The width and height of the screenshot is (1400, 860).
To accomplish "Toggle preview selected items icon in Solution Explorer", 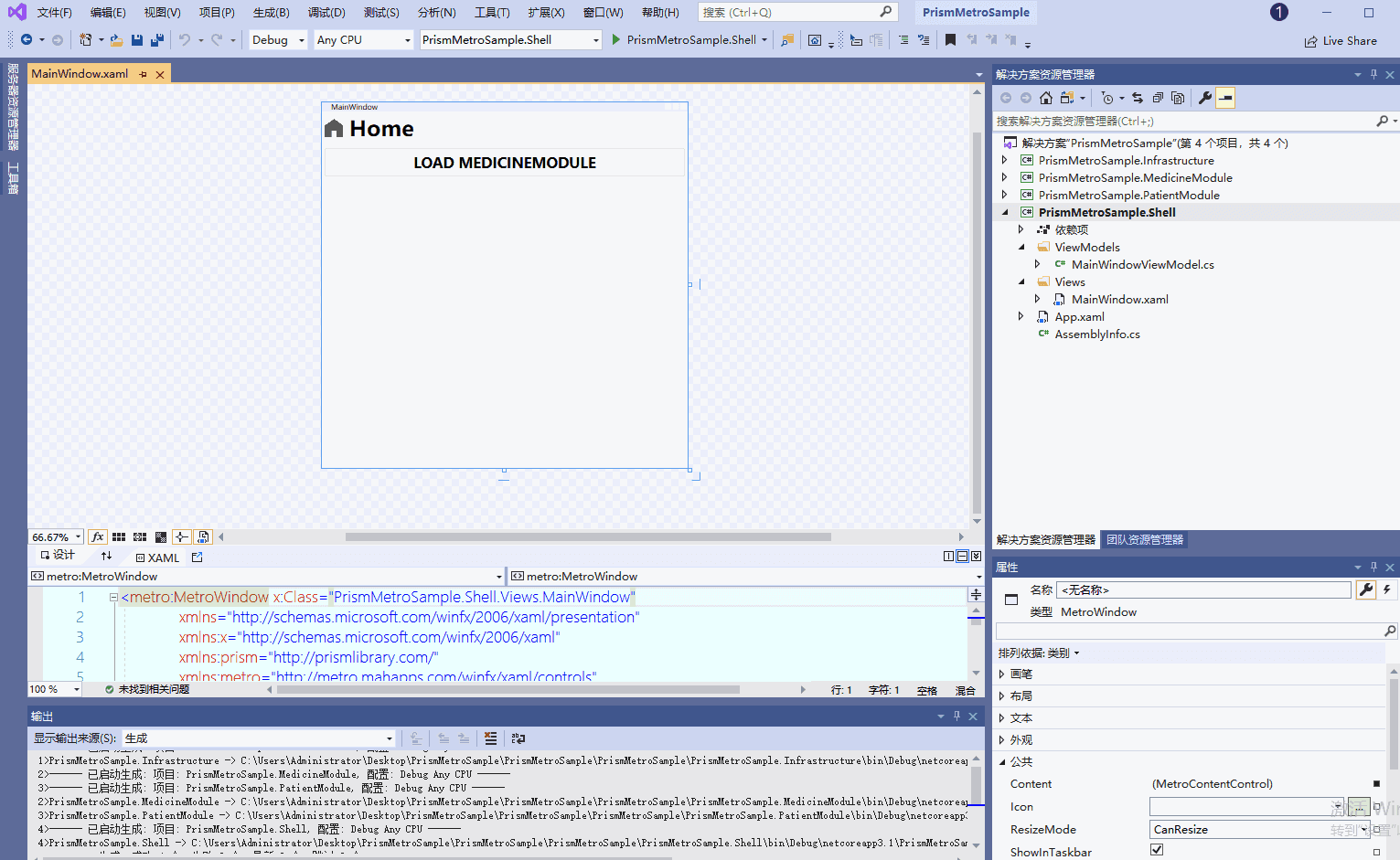I will [1225, 98].
